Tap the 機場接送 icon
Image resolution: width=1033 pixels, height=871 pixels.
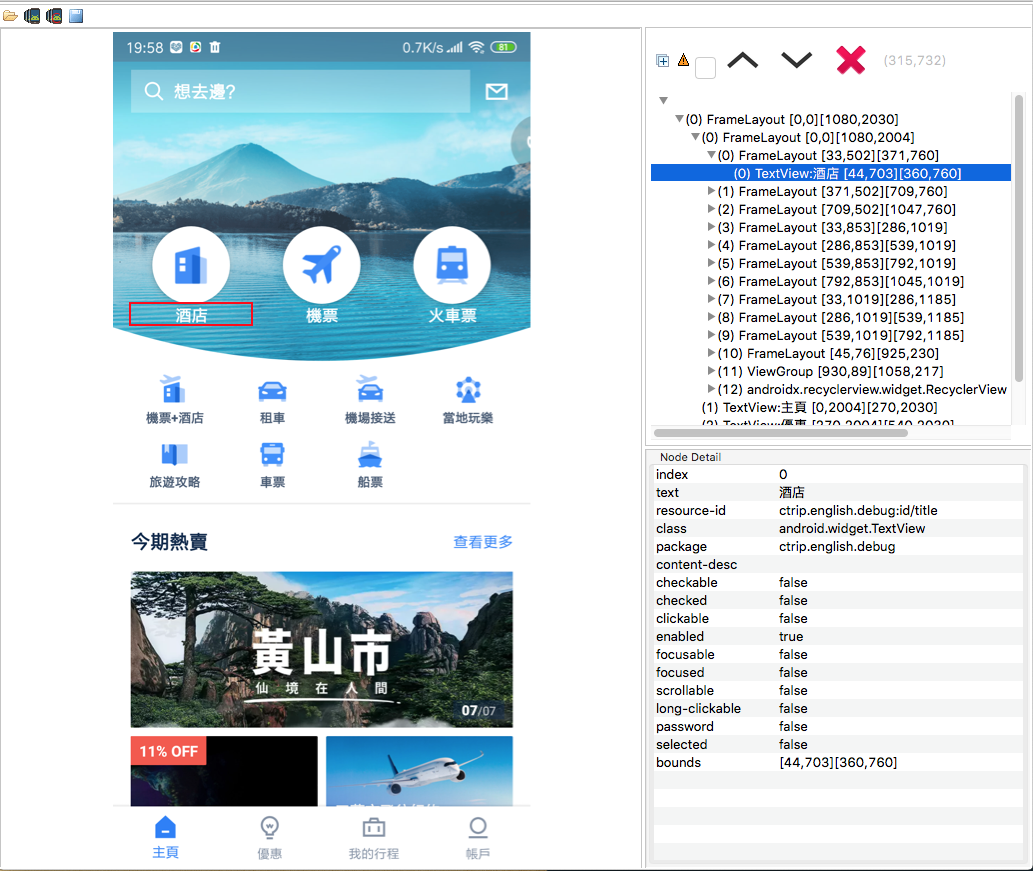[370, 389]
